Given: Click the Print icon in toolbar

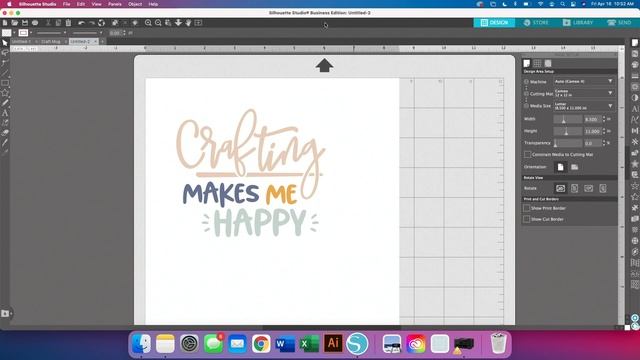Looking at the screenshot, I should [35, 23].
